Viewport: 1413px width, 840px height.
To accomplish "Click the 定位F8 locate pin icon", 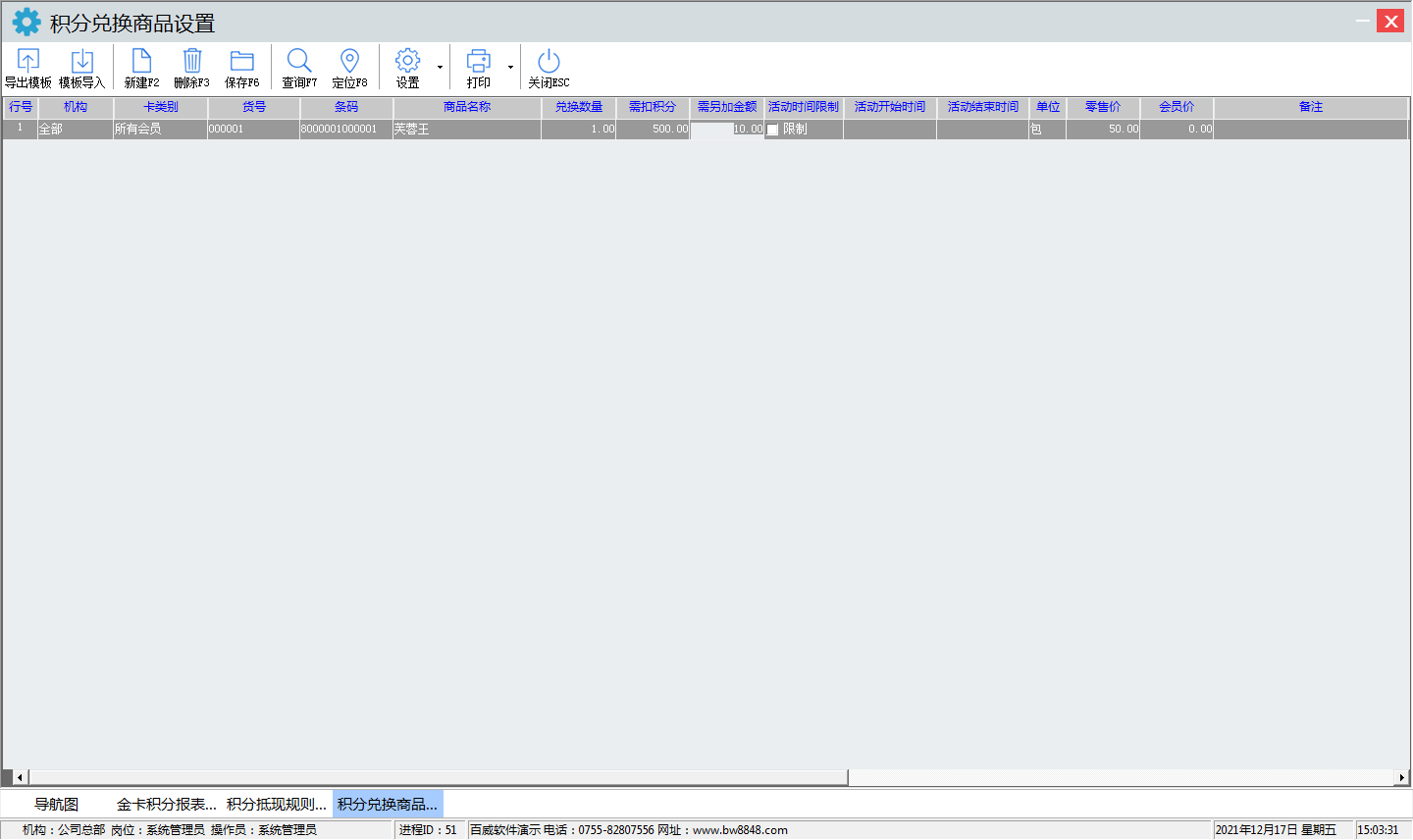I will (x=349, y=61).
